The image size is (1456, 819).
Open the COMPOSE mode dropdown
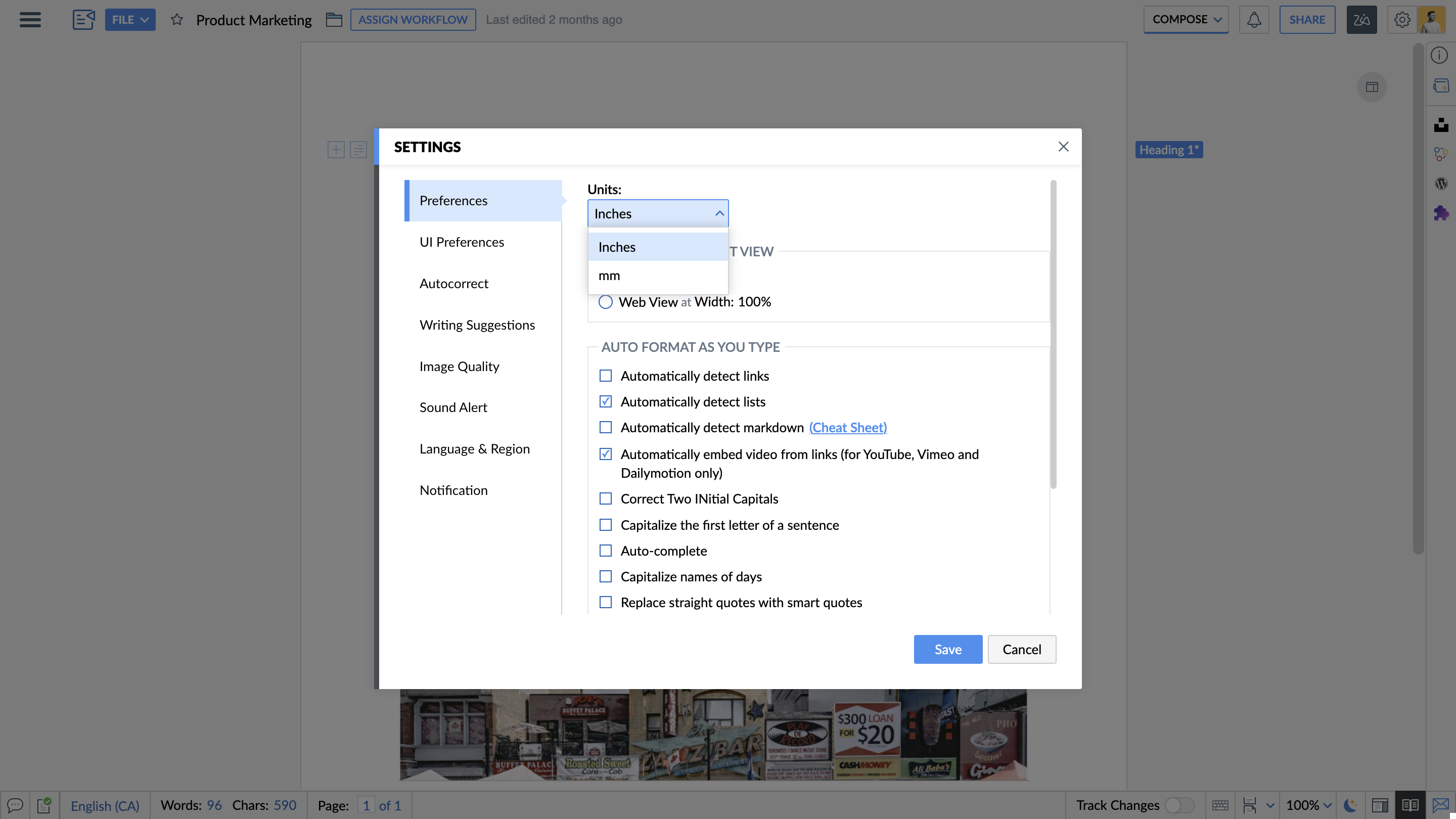coord(1186,20)
